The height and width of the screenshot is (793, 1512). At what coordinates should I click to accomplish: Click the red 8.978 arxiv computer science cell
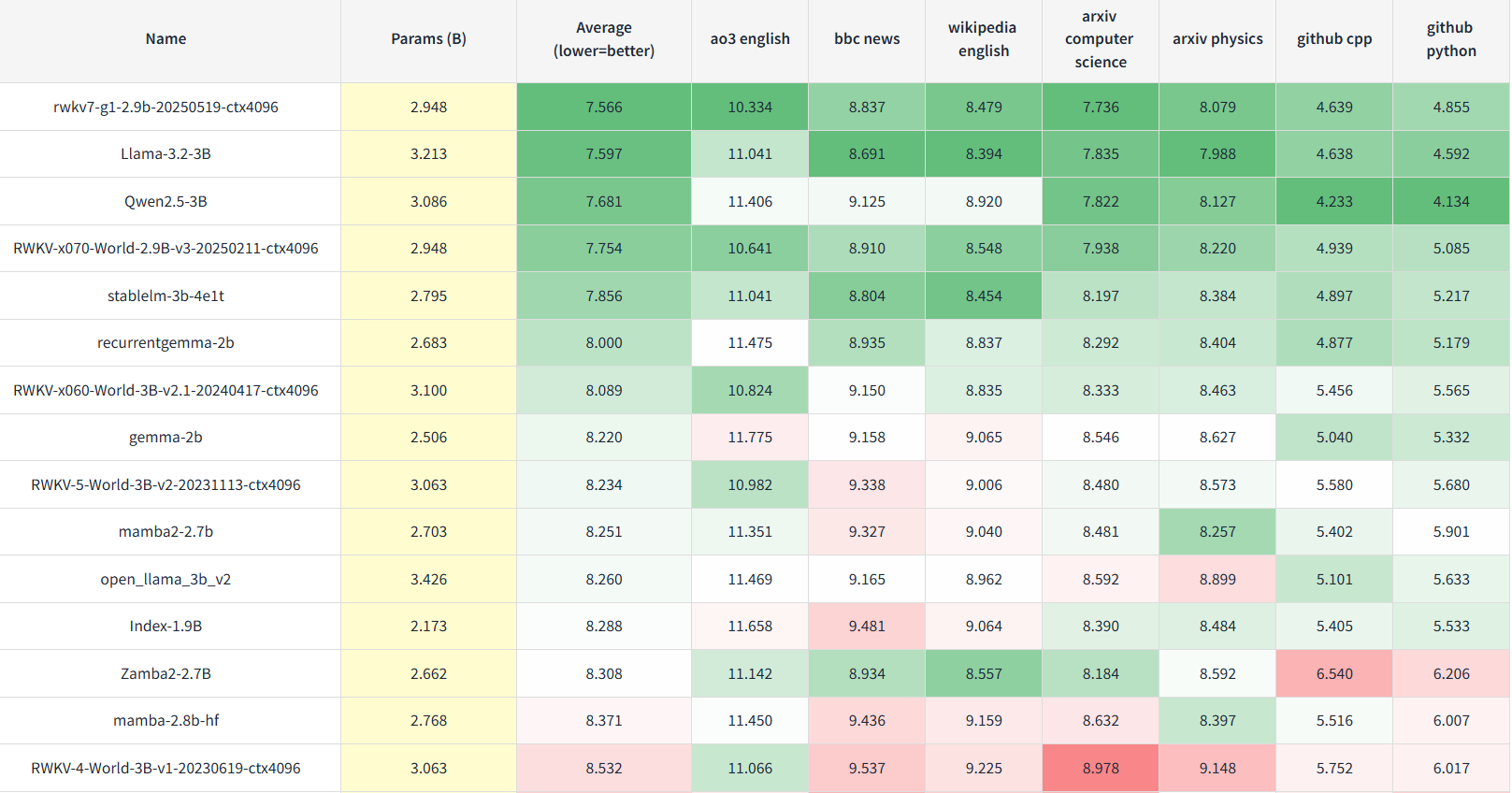(x=1100, y=768)
